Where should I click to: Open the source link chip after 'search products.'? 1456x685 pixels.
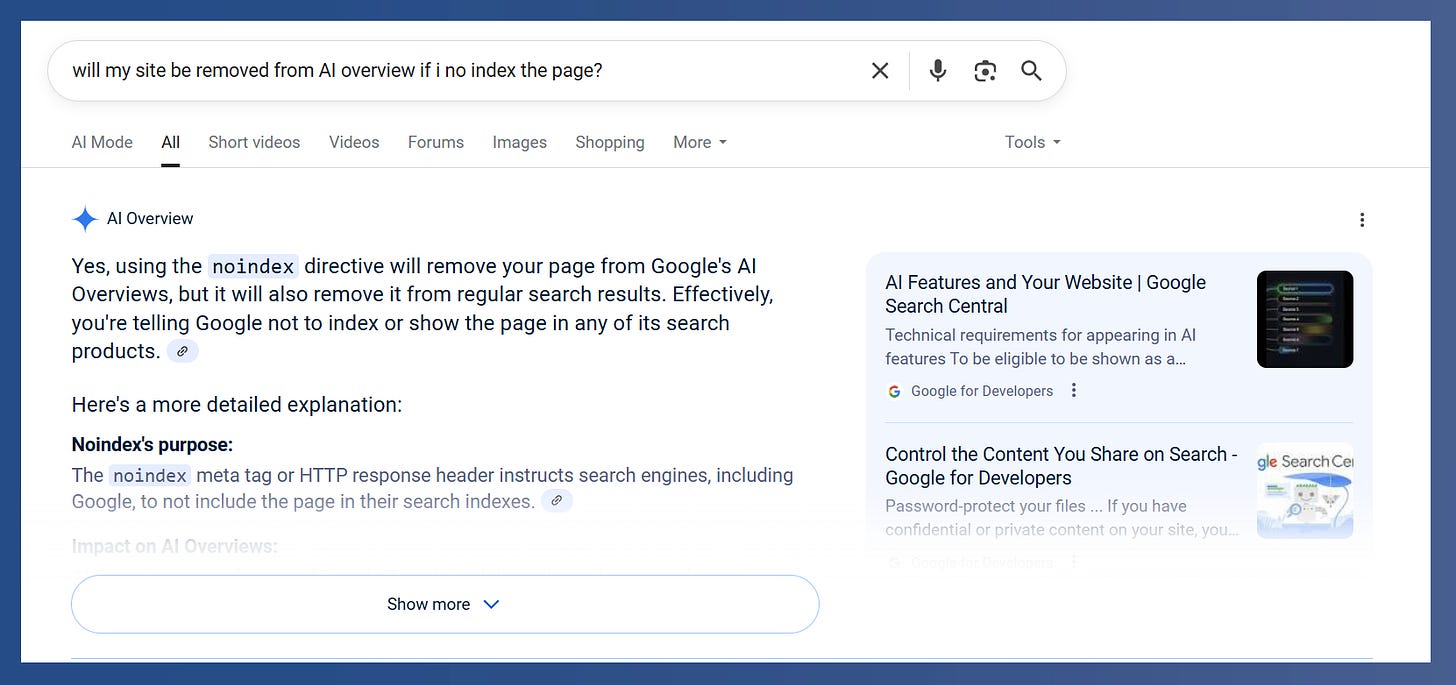(x=182, y=352)
